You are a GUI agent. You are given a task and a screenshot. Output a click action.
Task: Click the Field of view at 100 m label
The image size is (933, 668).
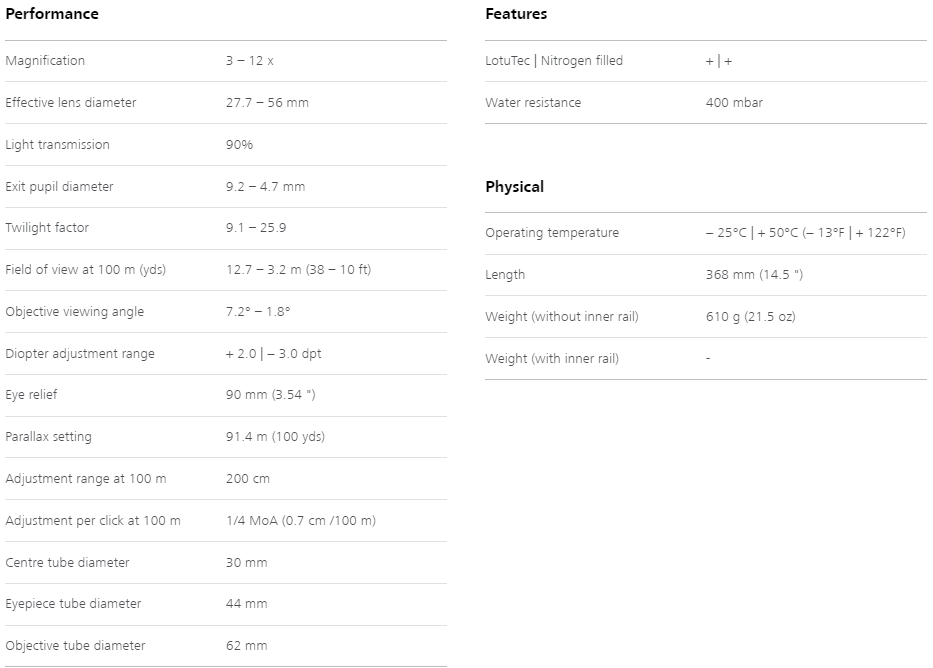click(86, 269)
